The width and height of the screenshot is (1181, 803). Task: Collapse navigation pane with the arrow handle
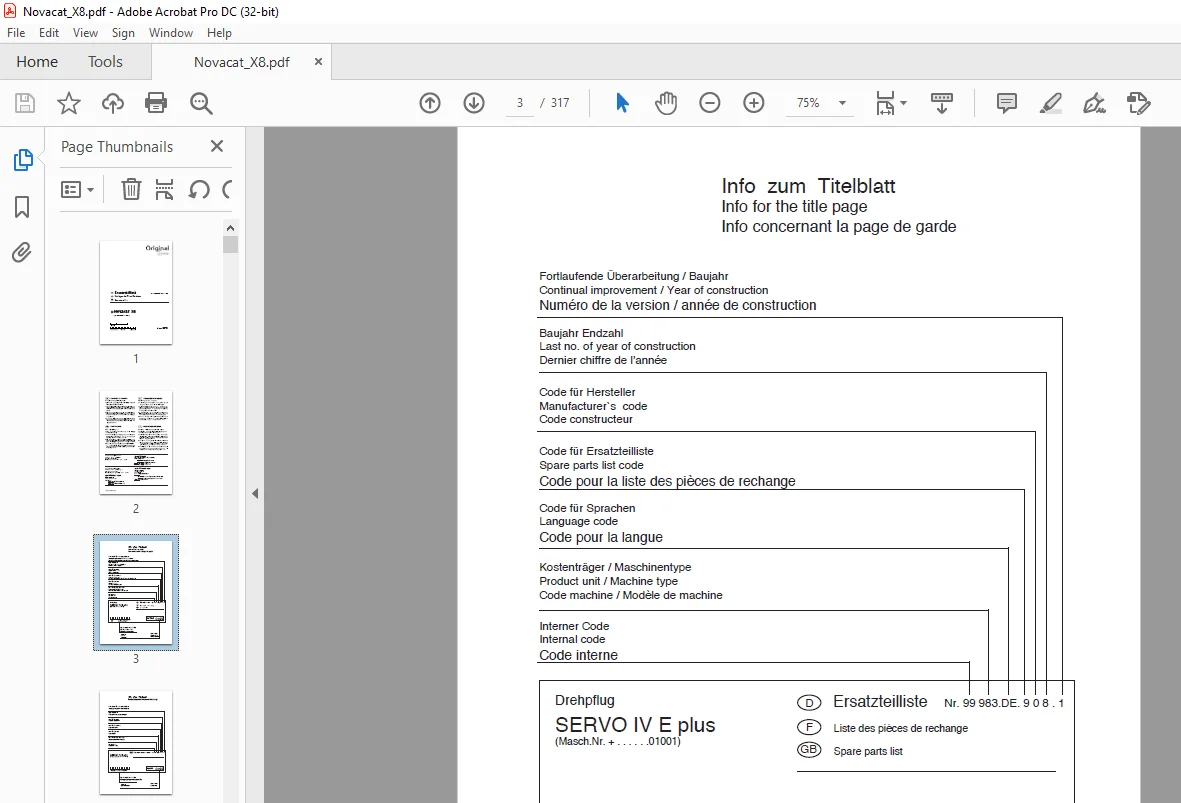pyautogui.click(x=255, y=493)
